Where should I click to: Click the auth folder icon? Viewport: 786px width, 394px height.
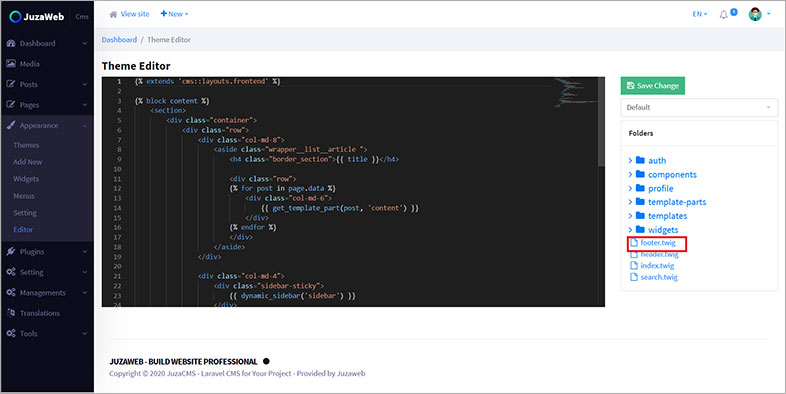click(640, 160)
